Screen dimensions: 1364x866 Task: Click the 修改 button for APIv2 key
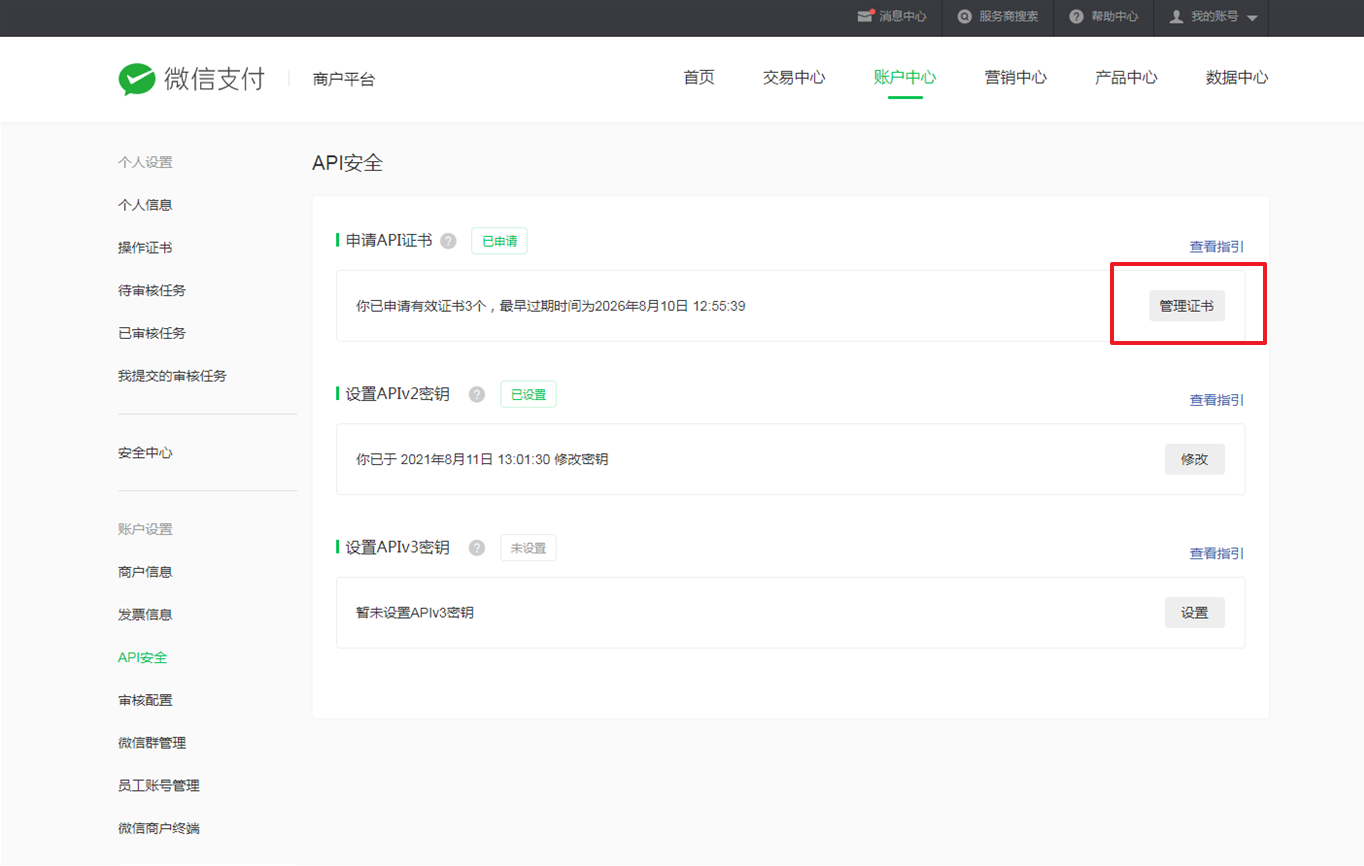(1195, 459)
